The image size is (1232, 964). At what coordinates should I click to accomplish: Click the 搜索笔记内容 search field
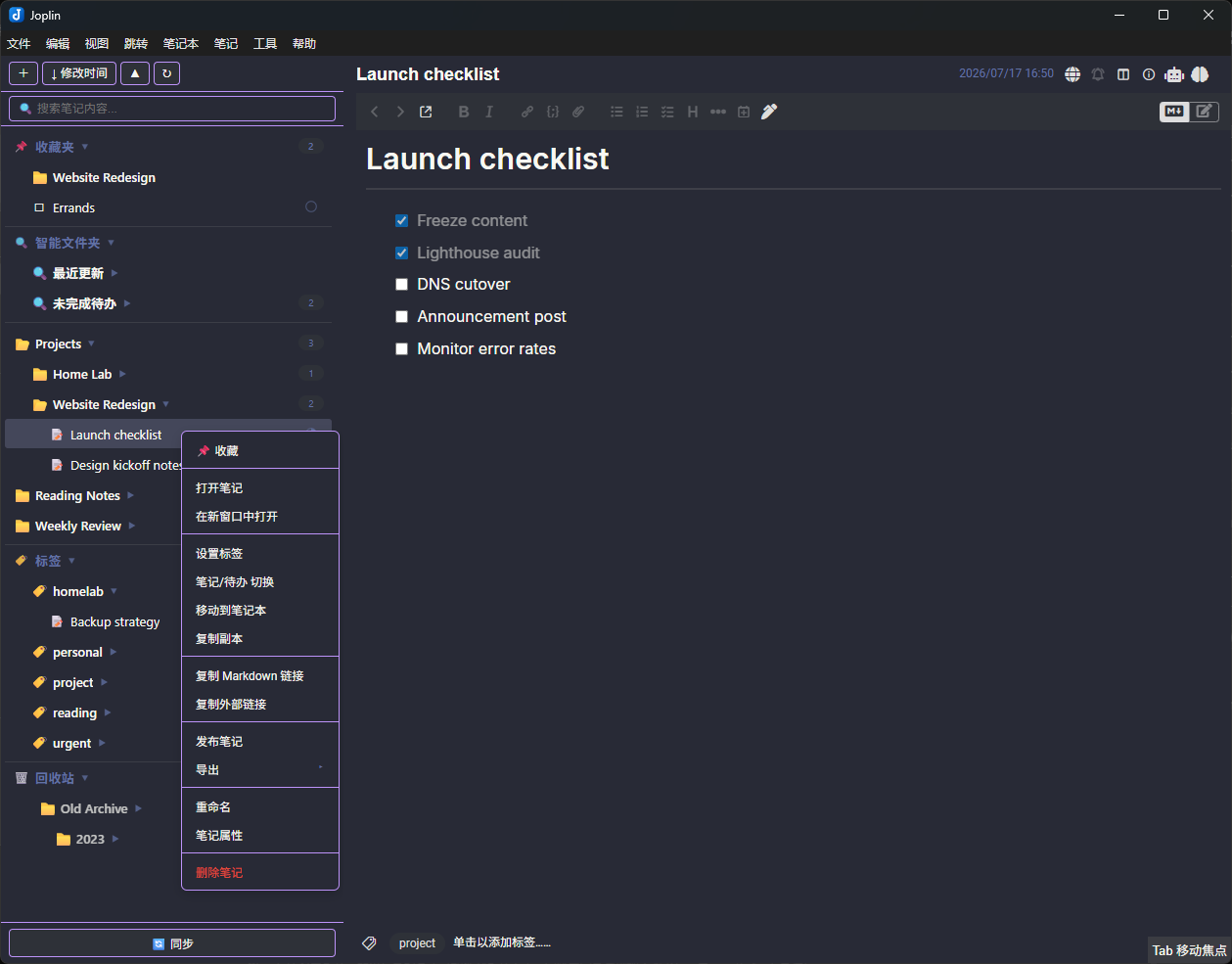pyautogui.click(x=172, y=109)
